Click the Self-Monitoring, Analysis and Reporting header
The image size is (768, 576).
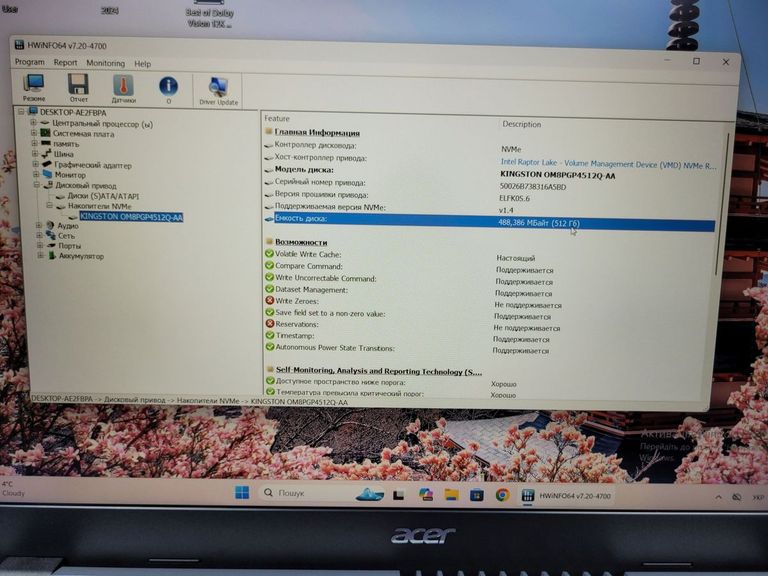pyautogui.click(x=379, y=371)
